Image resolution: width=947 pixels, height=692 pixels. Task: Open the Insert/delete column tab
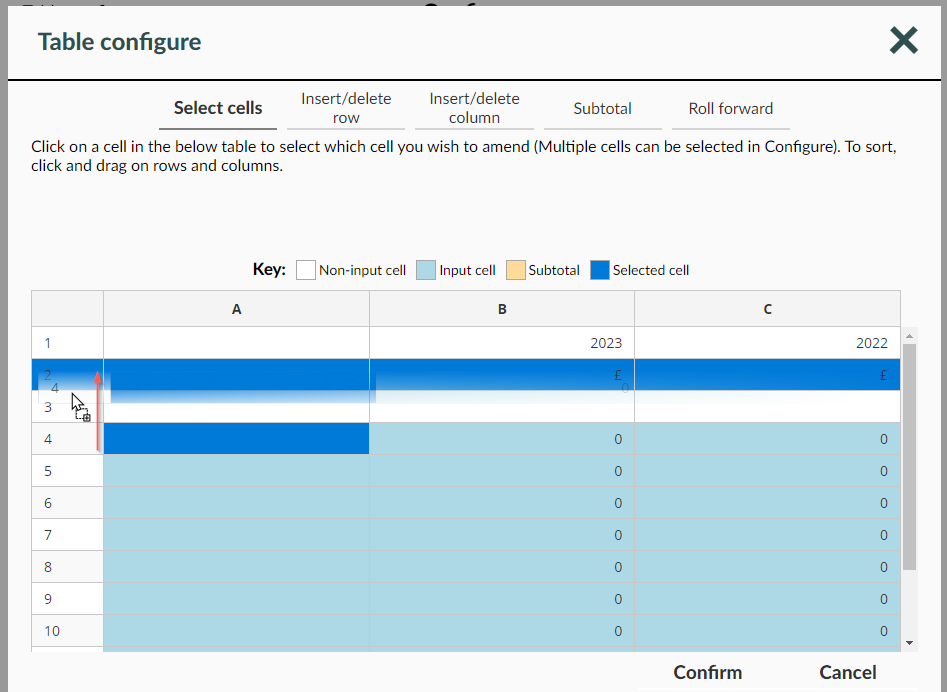point(474,108)
